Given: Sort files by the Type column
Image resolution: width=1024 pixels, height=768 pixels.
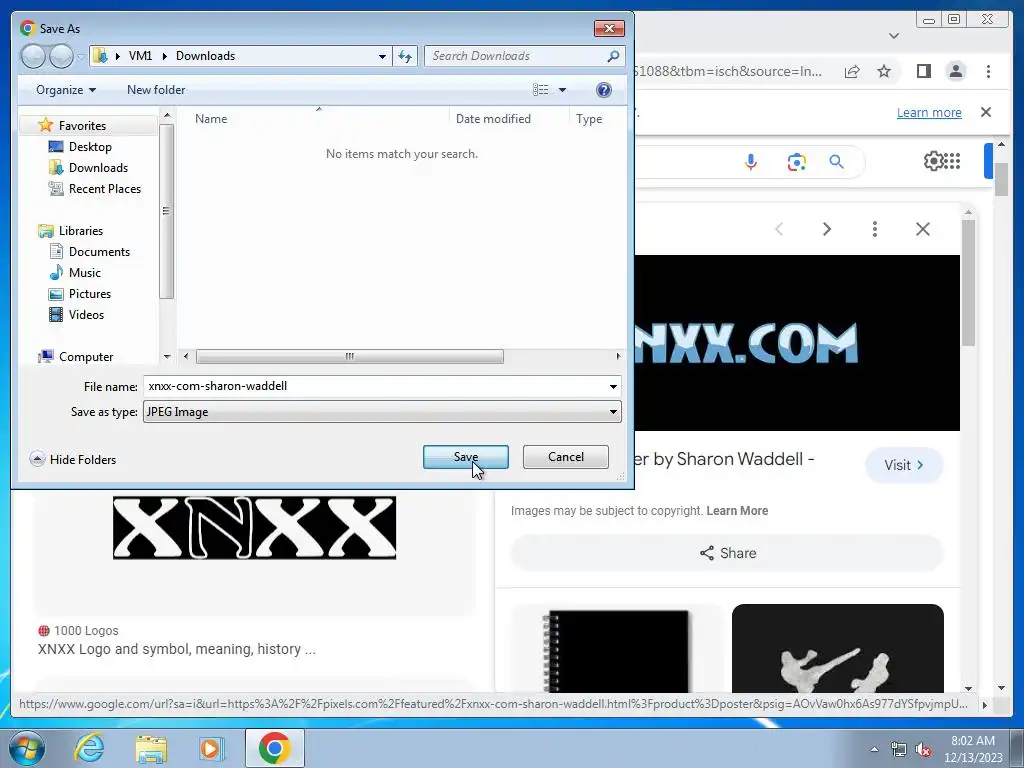Looking at the screenshot, I should pos(588,119).
